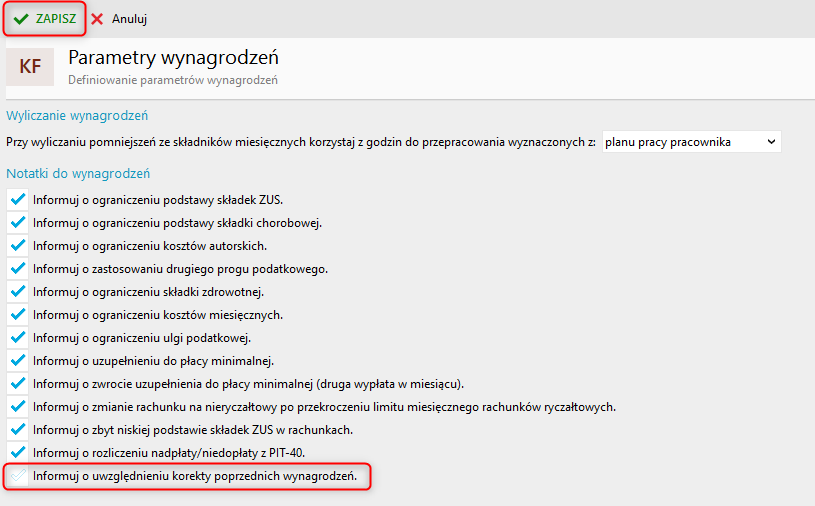
Task: Toggle 'zwrocie uzupełnienia do płacy minimalnej' checkbox
Action: point(17,384)
